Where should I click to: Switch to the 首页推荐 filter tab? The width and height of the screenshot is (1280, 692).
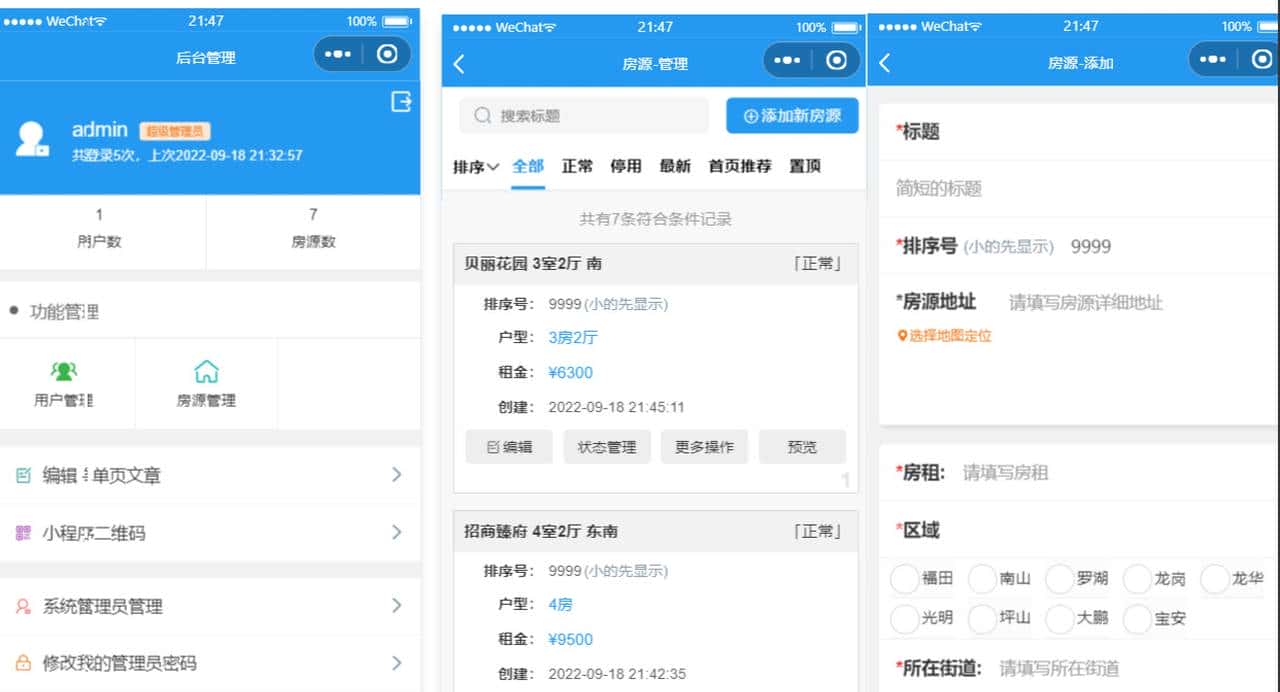pos(738,166)
